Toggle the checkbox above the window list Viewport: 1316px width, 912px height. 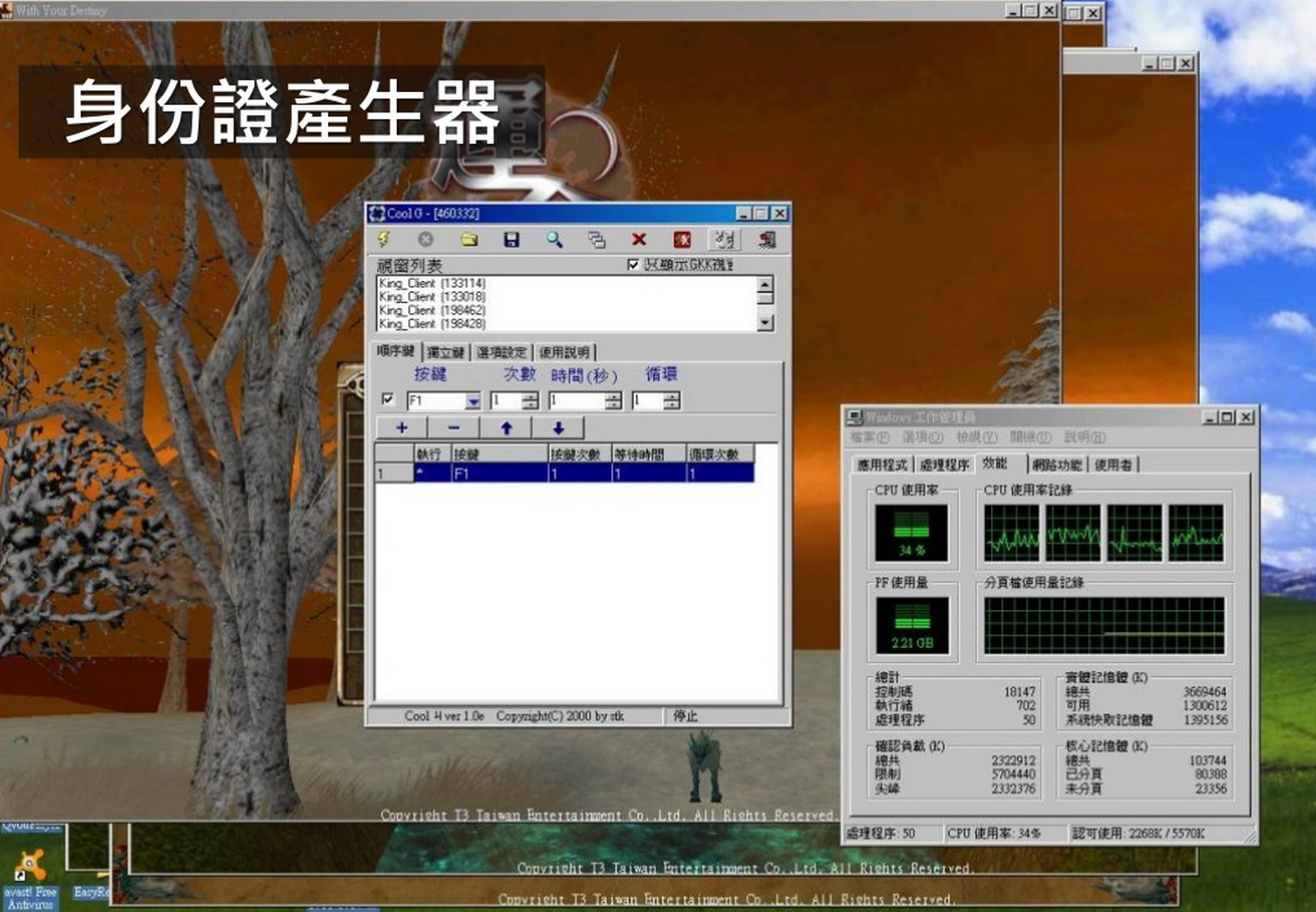click(633, 265)
